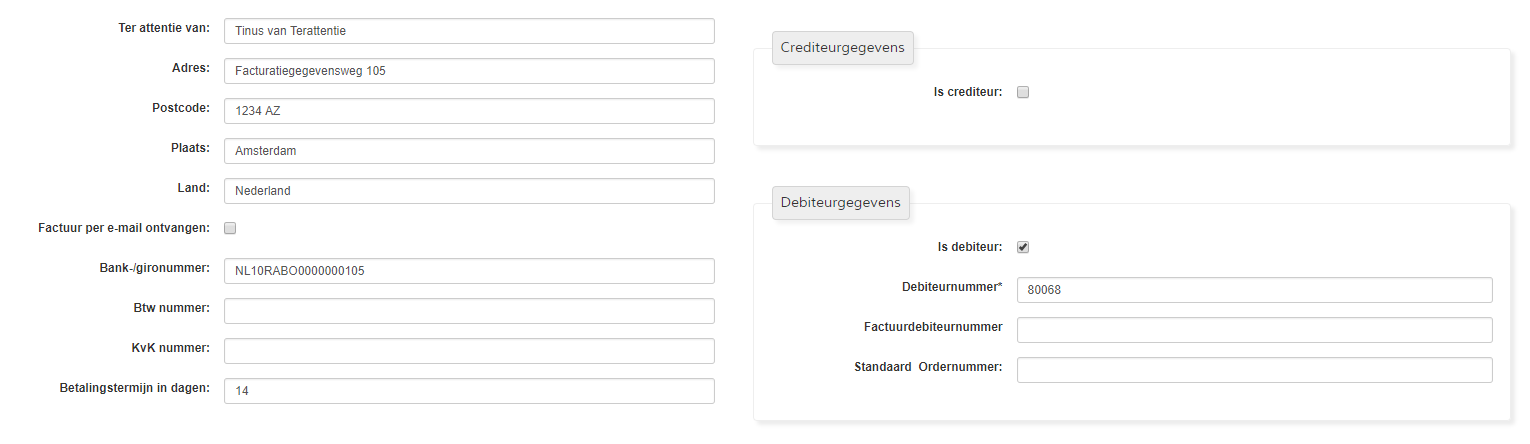Enable the 'Is crediteur' checkbox
1530x444 pixels.
pyautogui.click(x=1023, y=92)
